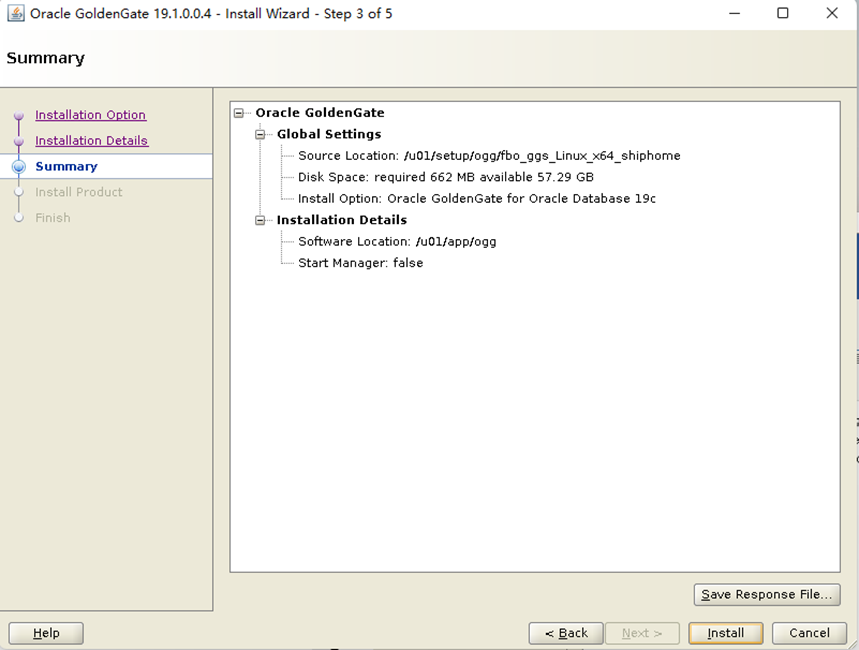Go to the Installation Option step link
The image size is (859, 650).
[90, 115]
